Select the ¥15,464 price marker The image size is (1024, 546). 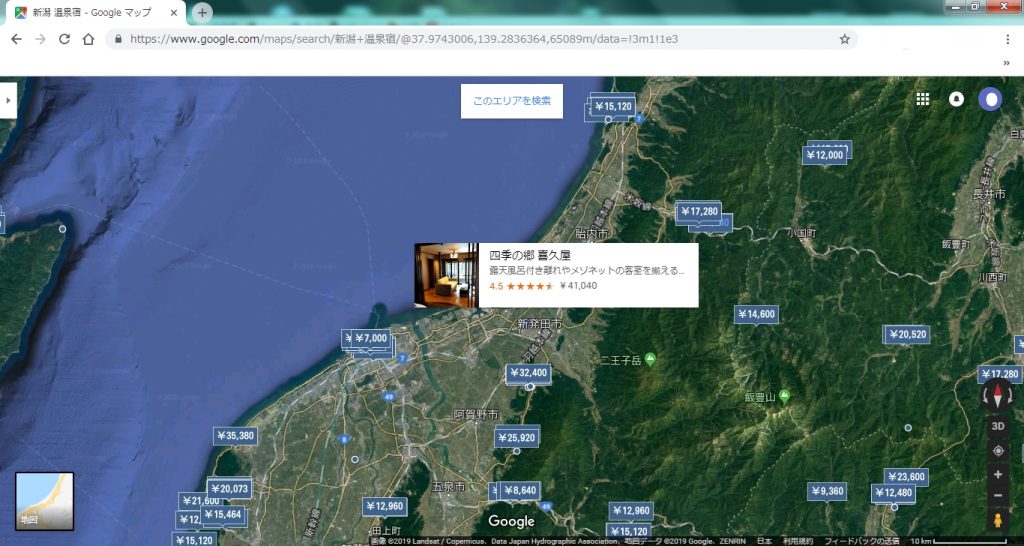tap(223, 515)
